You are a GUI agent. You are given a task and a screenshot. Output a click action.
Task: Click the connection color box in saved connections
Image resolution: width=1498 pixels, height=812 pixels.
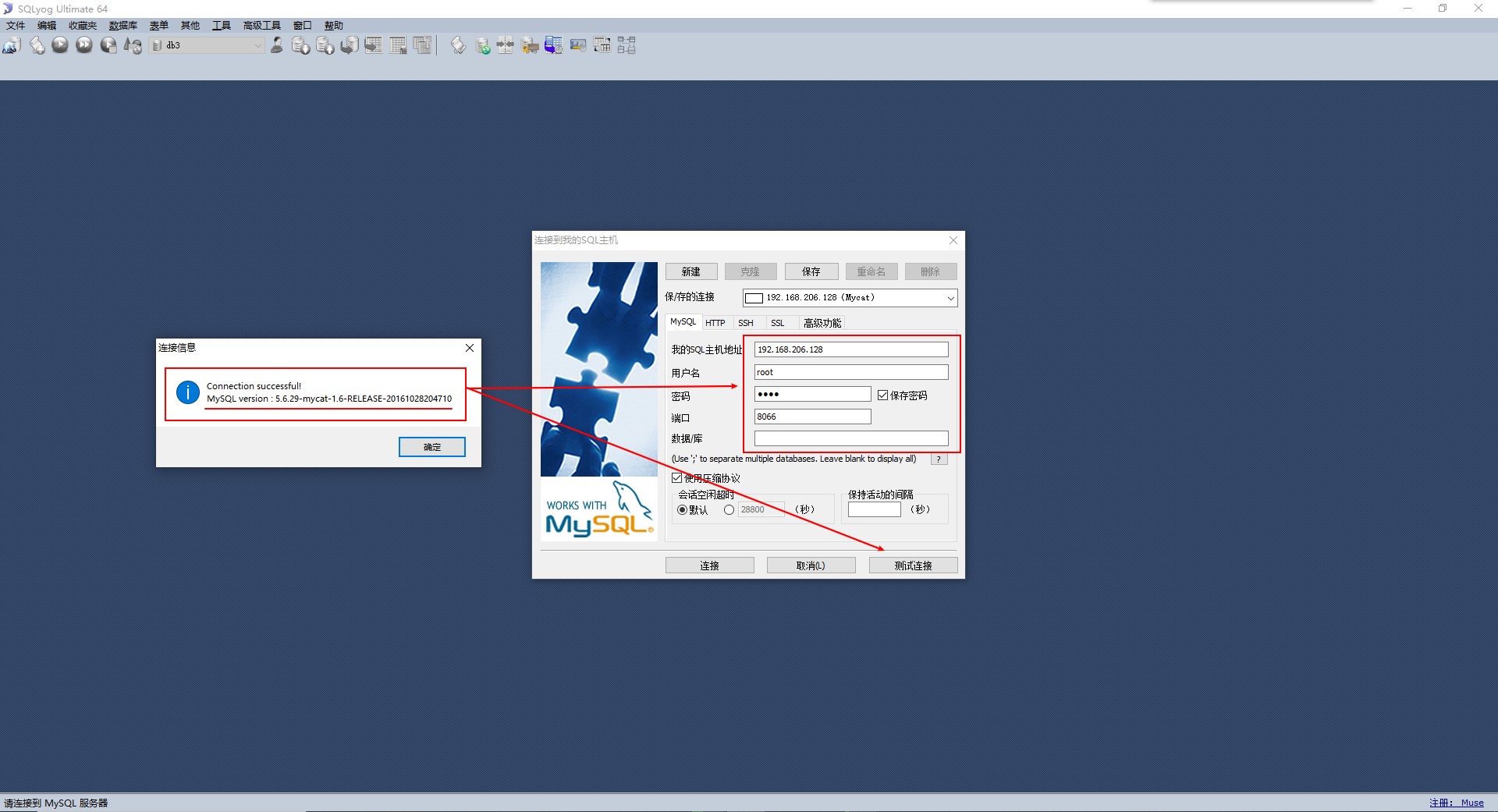pyautogui.click(x=754, y=298)
